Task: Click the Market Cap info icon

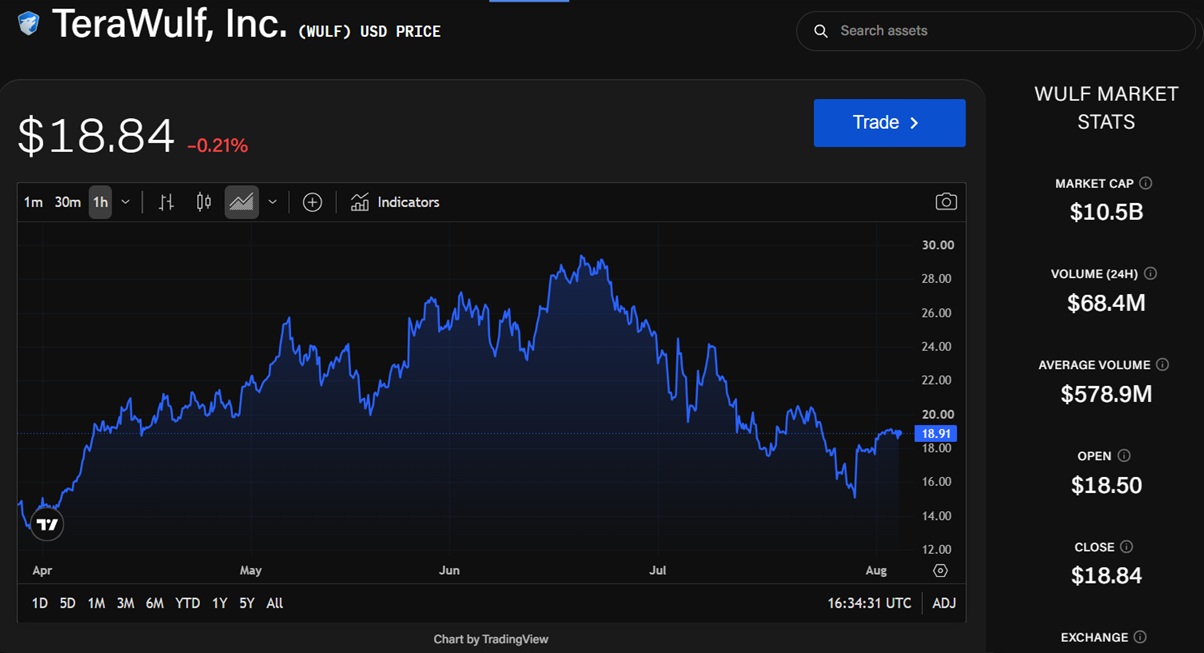Action: tap(1146, 183)
